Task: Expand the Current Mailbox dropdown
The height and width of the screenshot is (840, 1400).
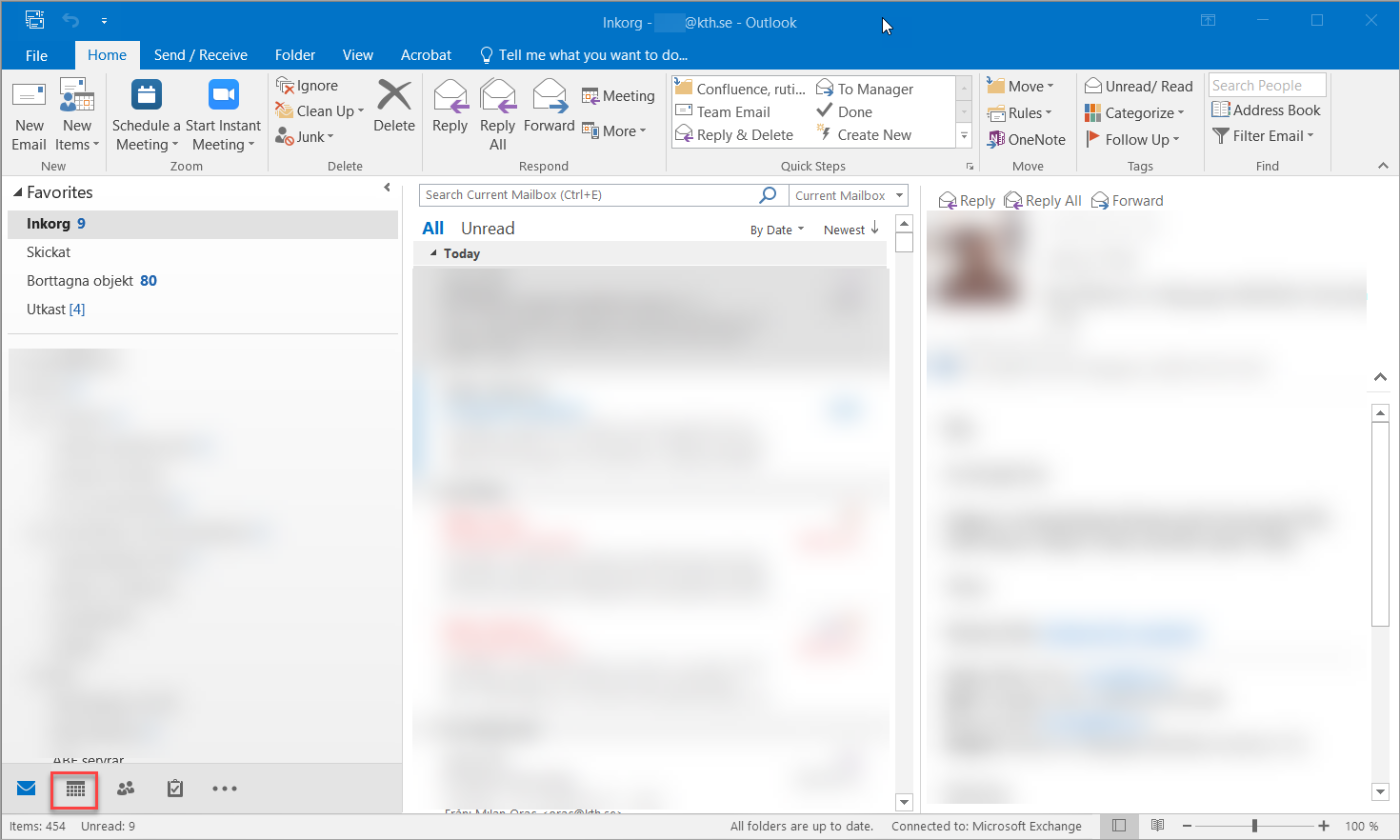Action: pos(898,195)
